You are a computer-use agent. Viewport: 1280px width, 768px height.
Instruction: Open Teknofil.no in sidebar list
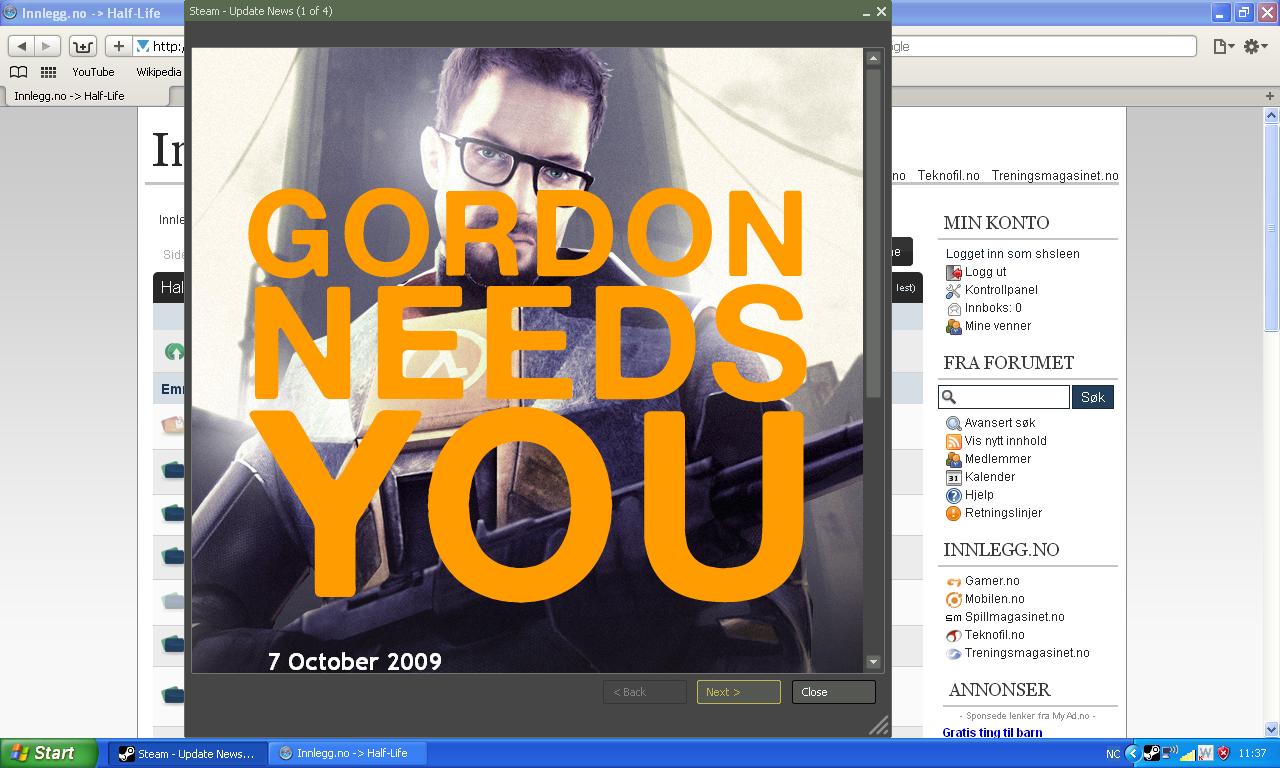click(x=995, y=635)
